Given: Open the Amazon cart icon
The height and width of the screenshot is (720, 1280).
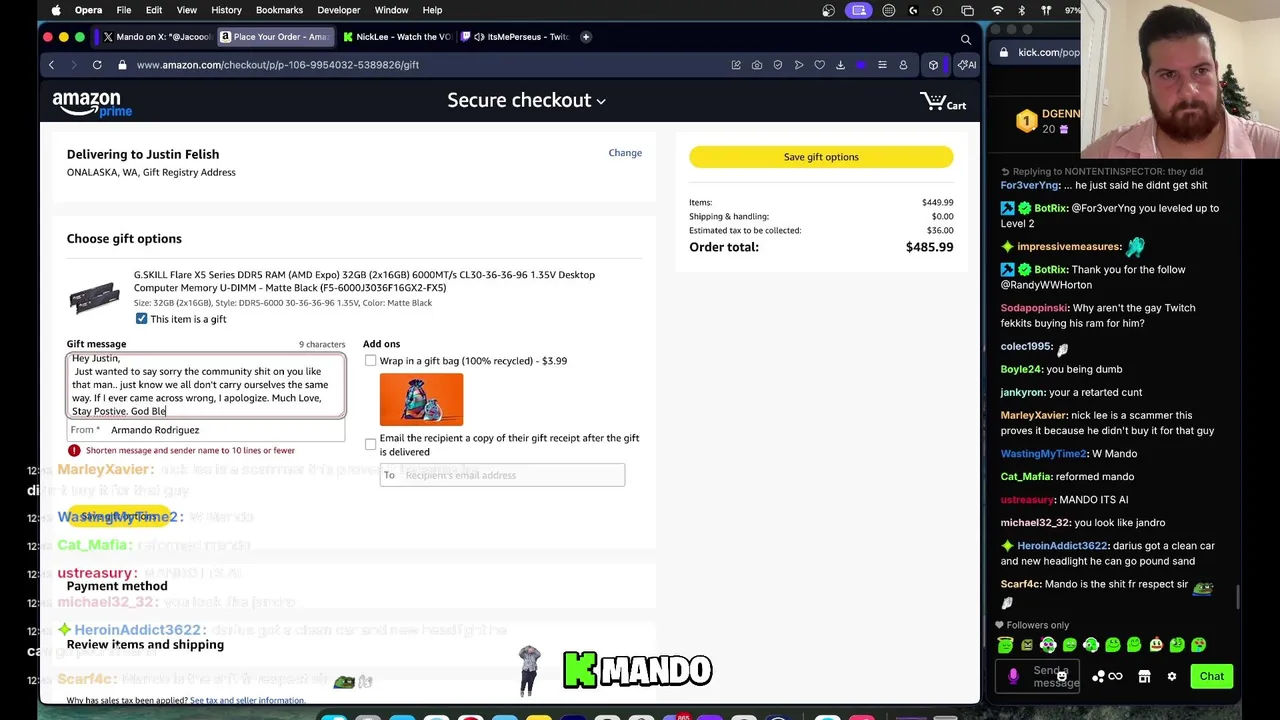Looking at the screenshot, I should tap(943, 101).
